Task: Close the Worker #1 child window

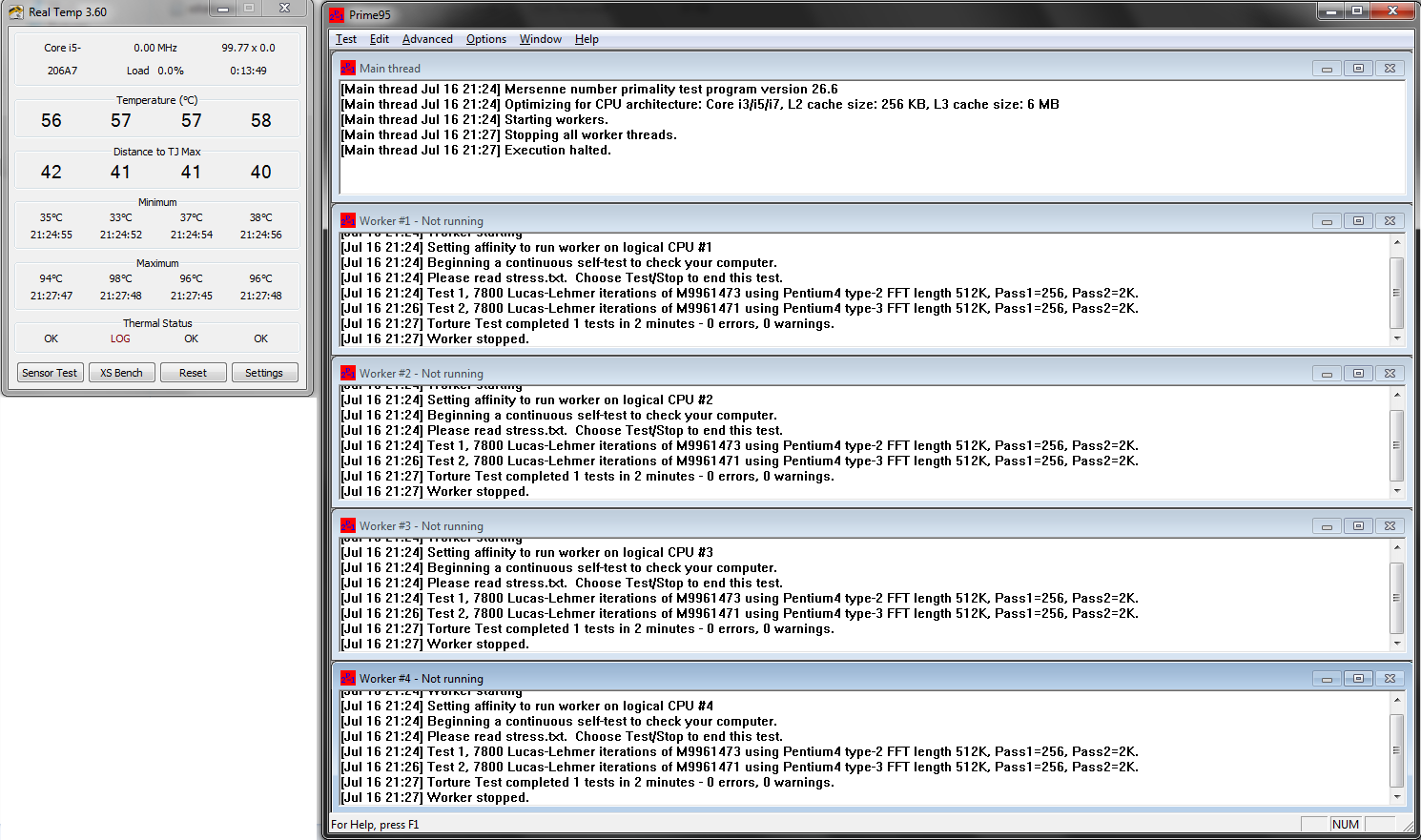Action: [1390, 221]
